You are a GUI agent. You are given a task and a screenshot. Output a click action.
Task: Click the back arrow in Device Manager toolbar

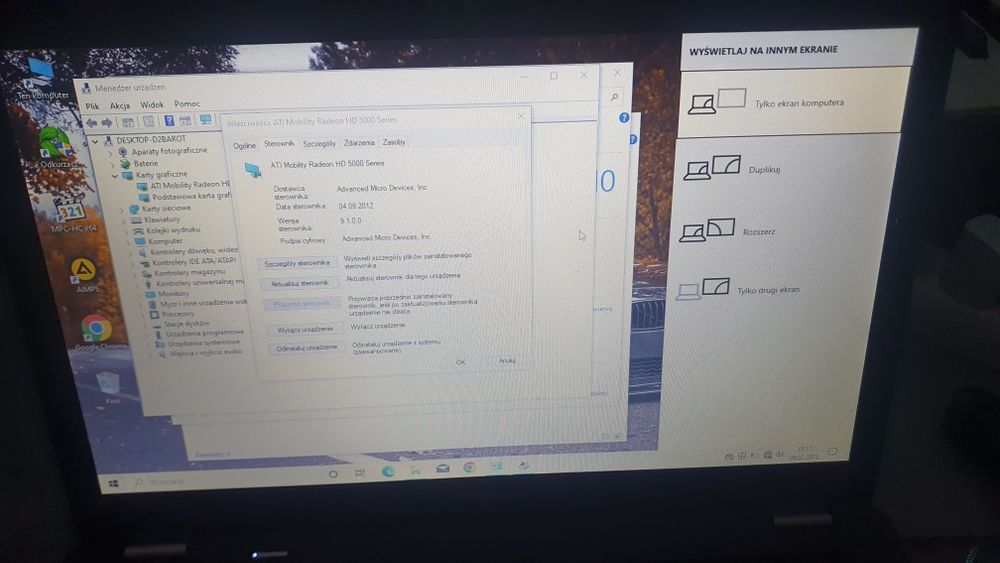[92, 122]
